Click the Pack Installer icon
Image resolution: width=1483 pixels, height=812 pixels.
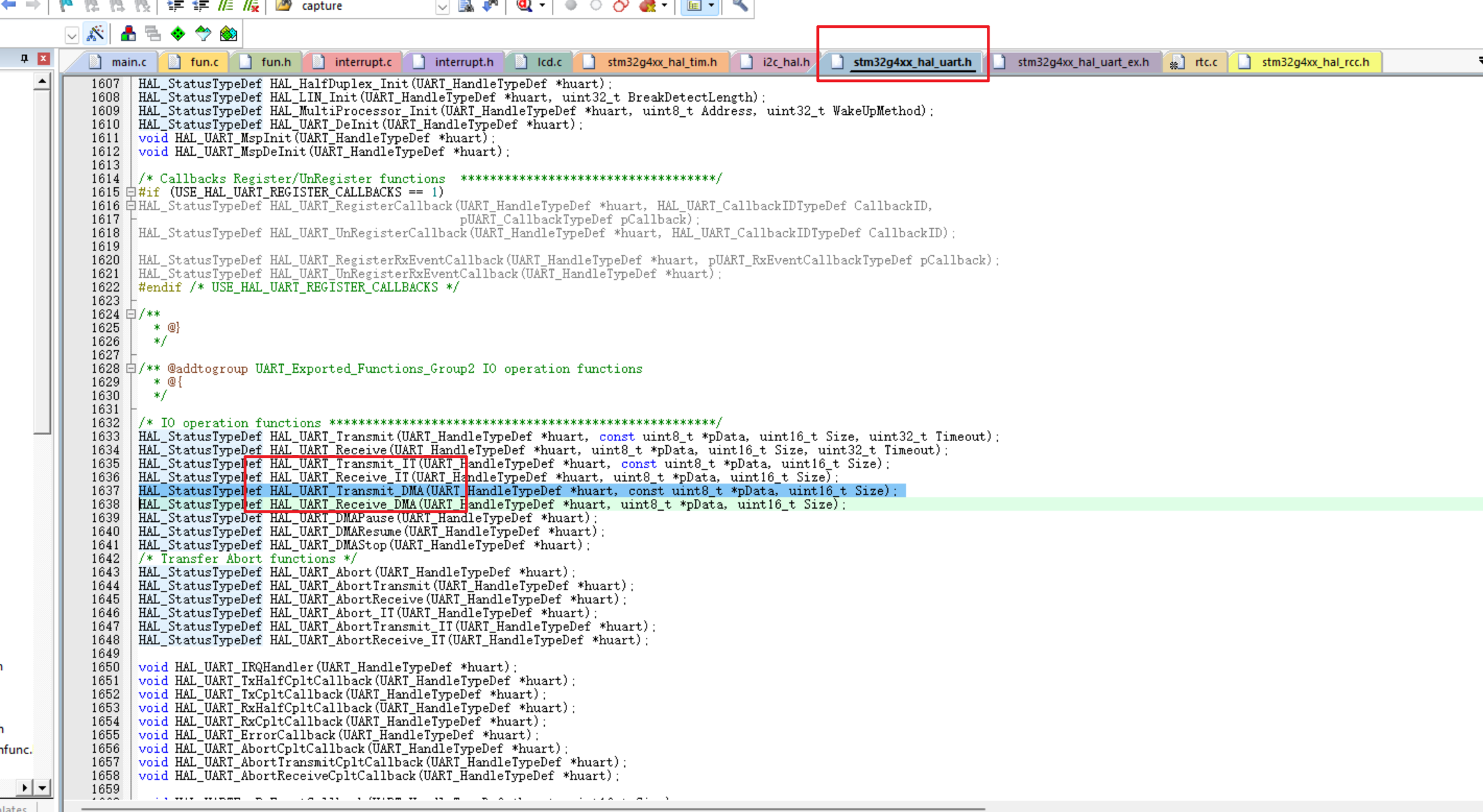point(228,33)
